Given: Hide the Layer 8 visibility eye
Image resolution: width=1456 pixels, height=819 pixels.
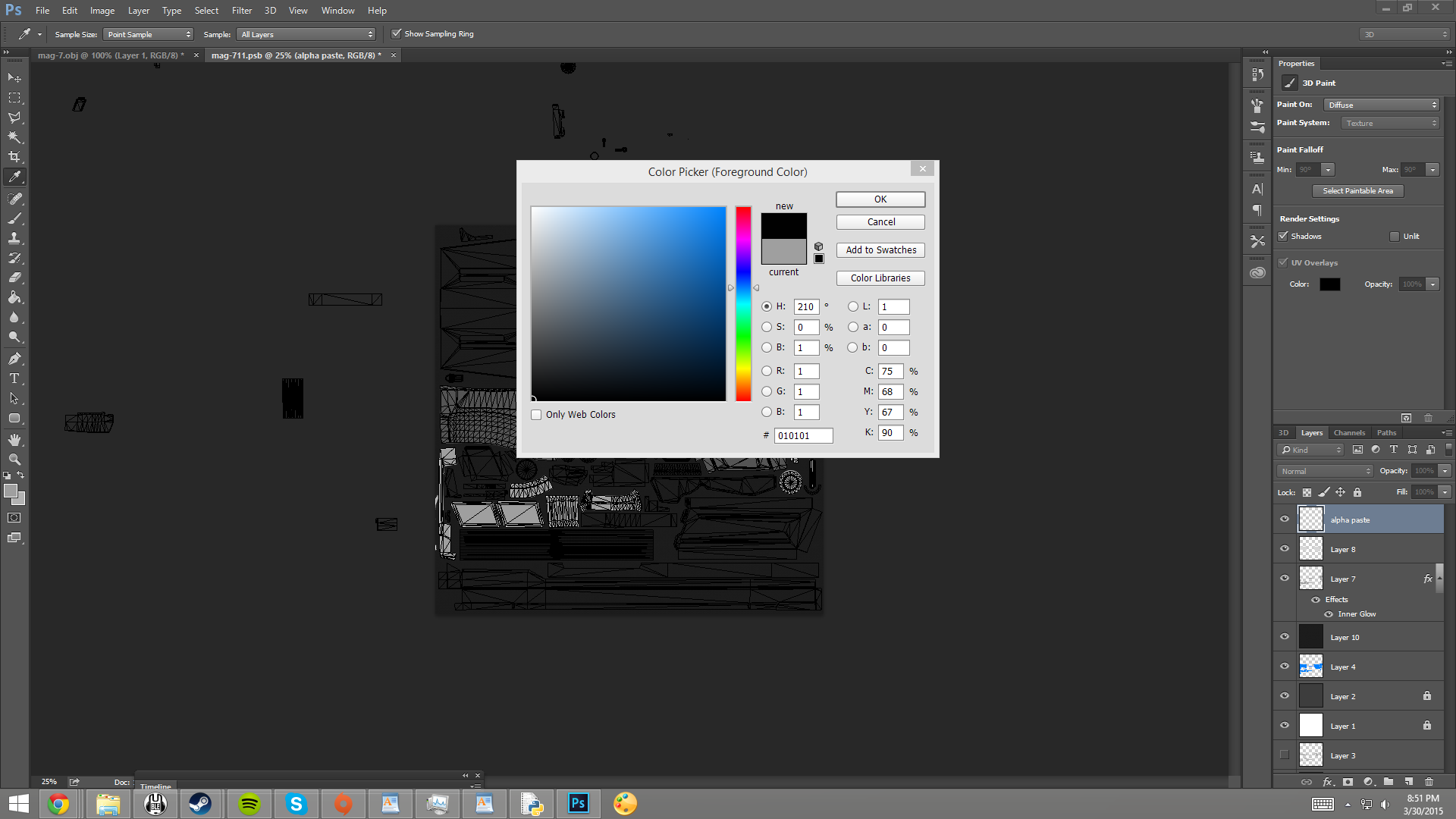Looking at the screenshot, I should pyautogui.click(x=1285, y=548).
